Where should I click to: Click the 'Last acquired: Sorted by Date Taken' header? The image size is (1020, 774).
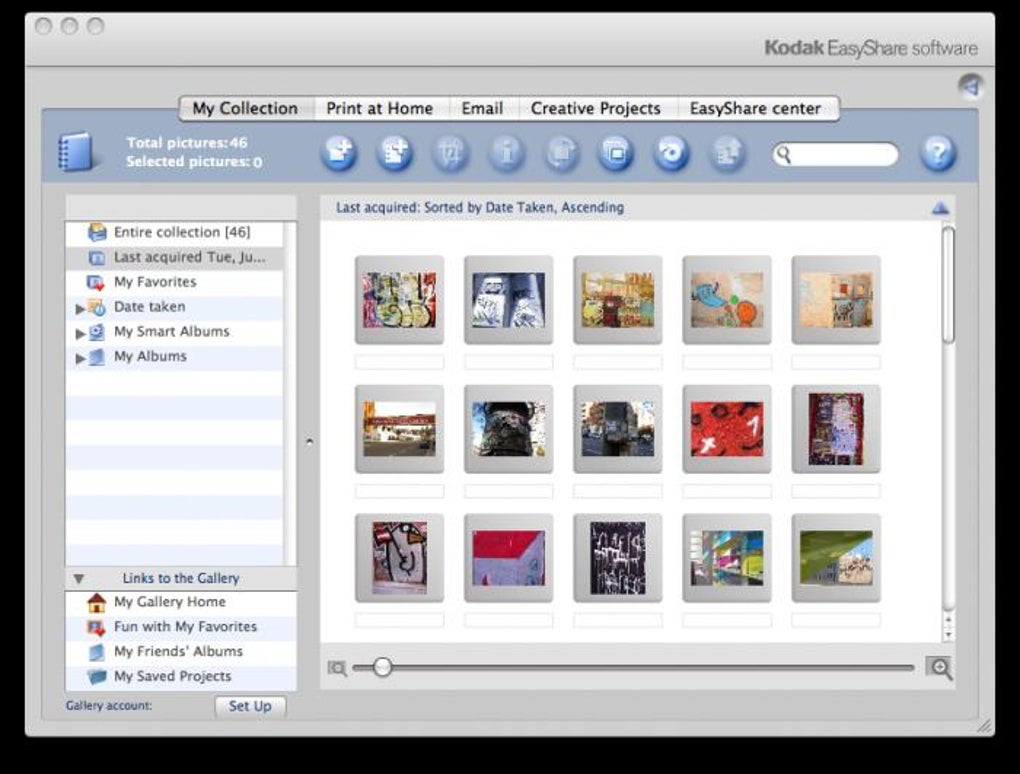click(x=480, y=207)
